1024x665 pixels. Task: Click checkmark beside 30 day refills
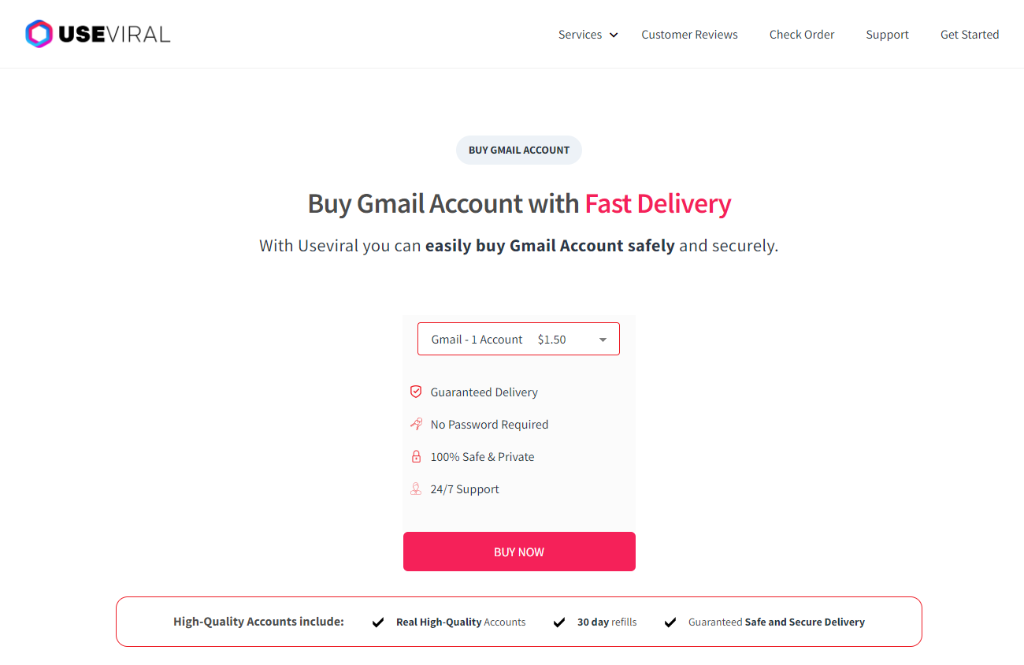[559, 623]
